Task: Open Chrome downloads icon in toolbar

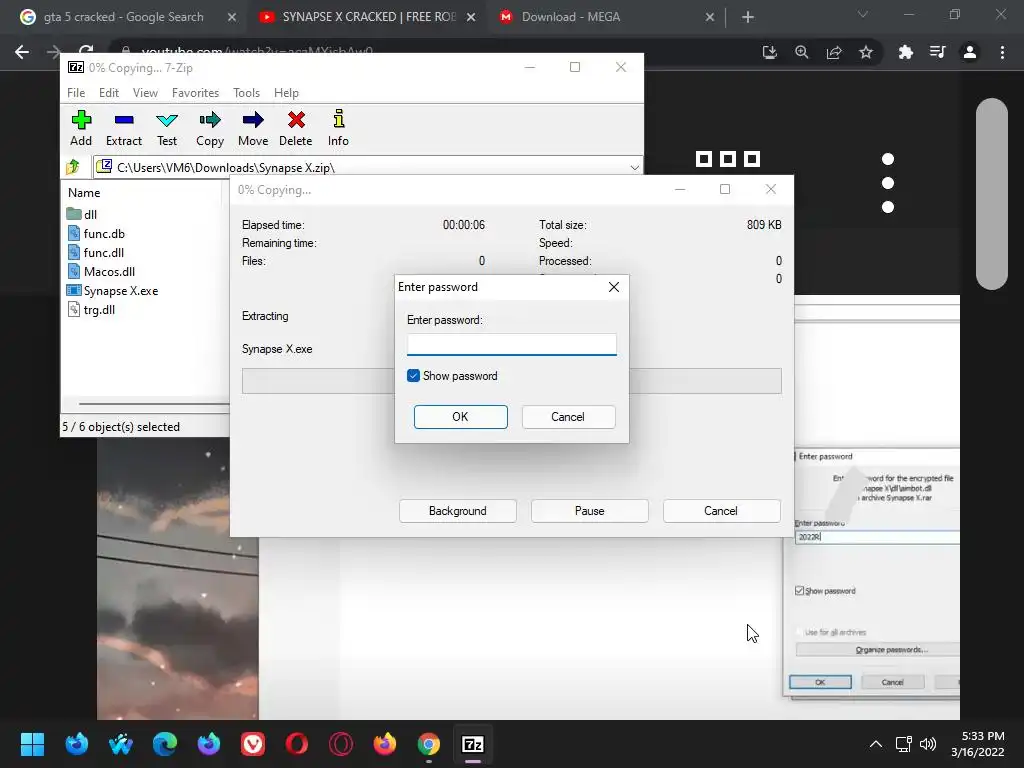Action: (x=770, y=52)
